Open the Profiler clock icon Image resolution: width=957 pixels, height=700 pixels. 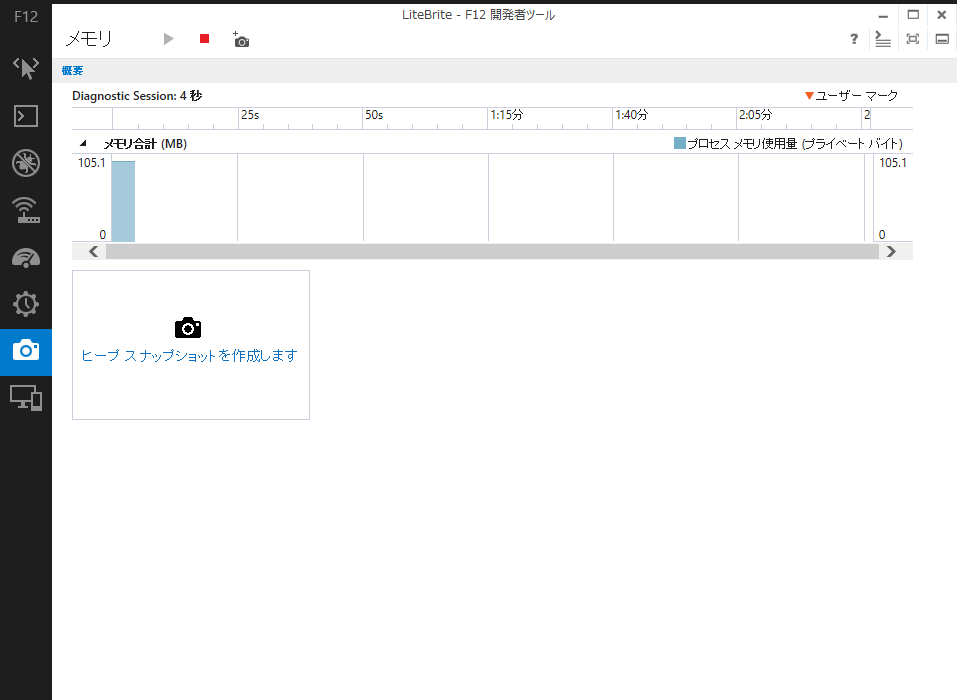[x=25, y=304]
